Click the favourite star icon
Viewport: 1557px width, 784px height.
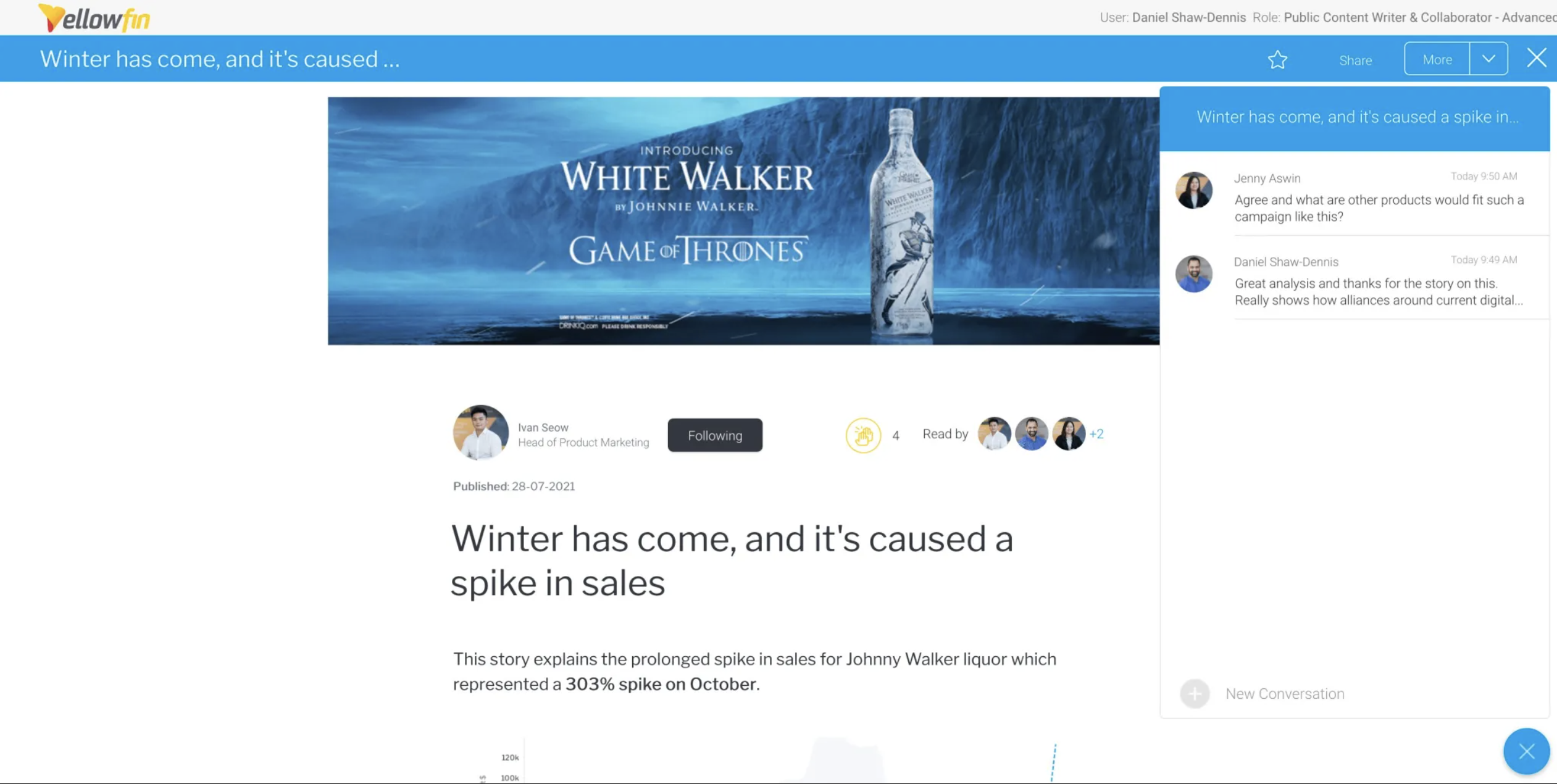(1277, 60)
